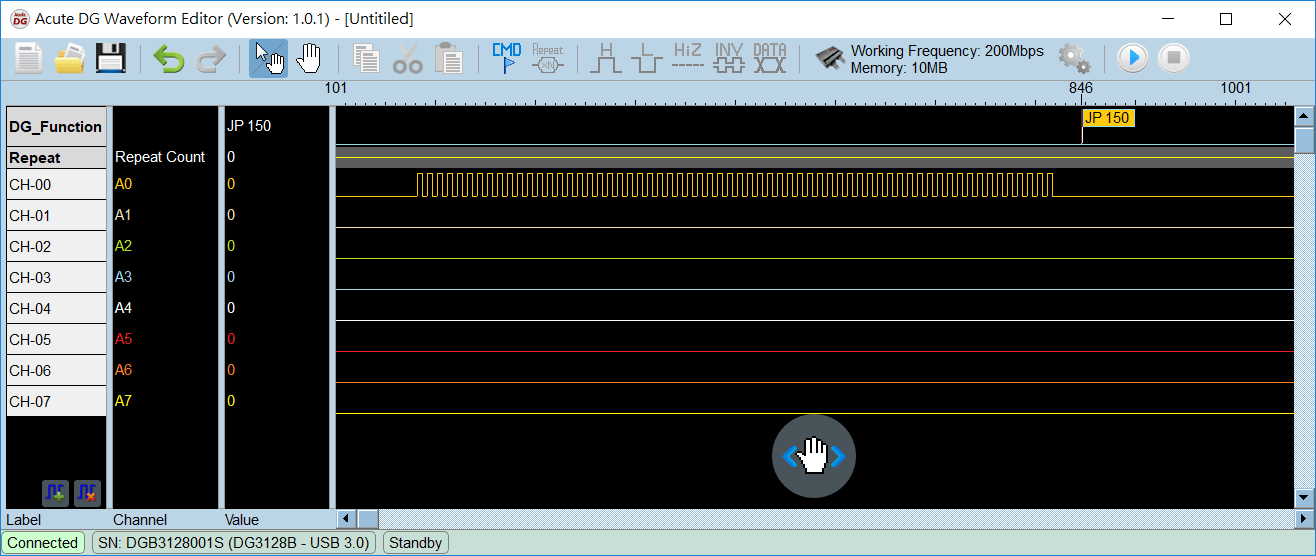Delete a channel using the X waveform icon
This screenshot has width=1316, height=556.
click(87, 493)
